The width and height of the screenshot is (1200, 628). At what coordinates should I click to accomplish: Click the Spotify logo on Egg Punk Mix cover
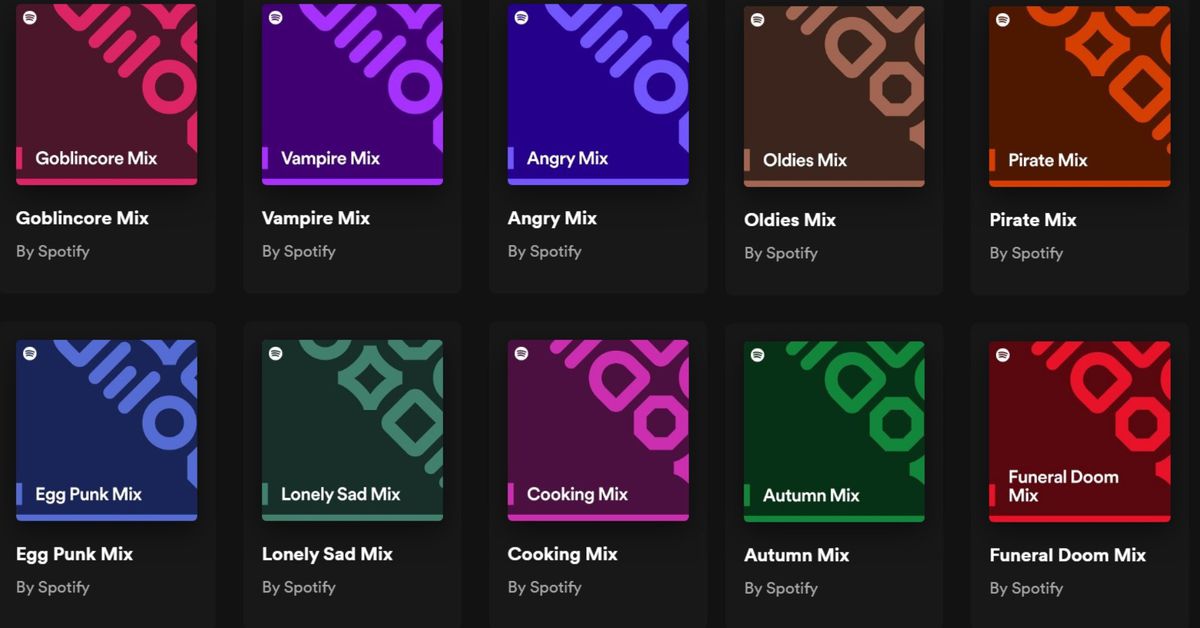tap(28, 352)
